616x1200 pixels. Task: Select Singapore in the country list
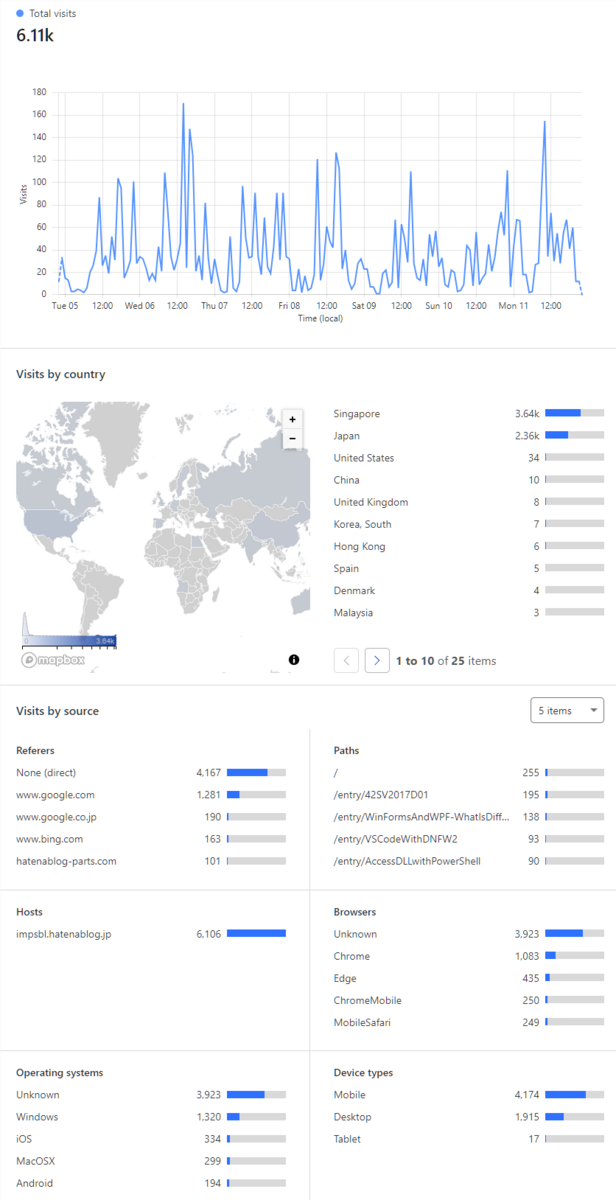pyautogui.click(x=468, y=414)
